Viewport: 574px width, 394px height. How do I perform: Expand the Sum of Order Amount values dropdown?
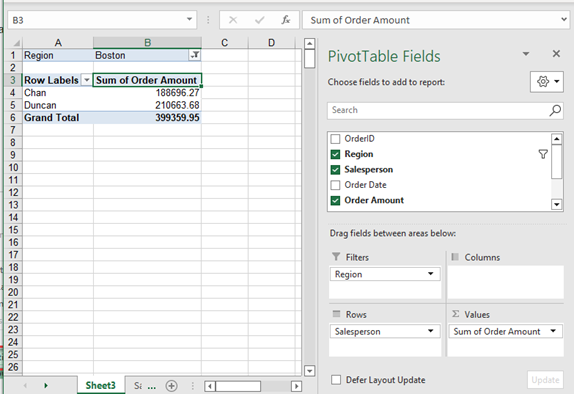(x=553, y=331)
